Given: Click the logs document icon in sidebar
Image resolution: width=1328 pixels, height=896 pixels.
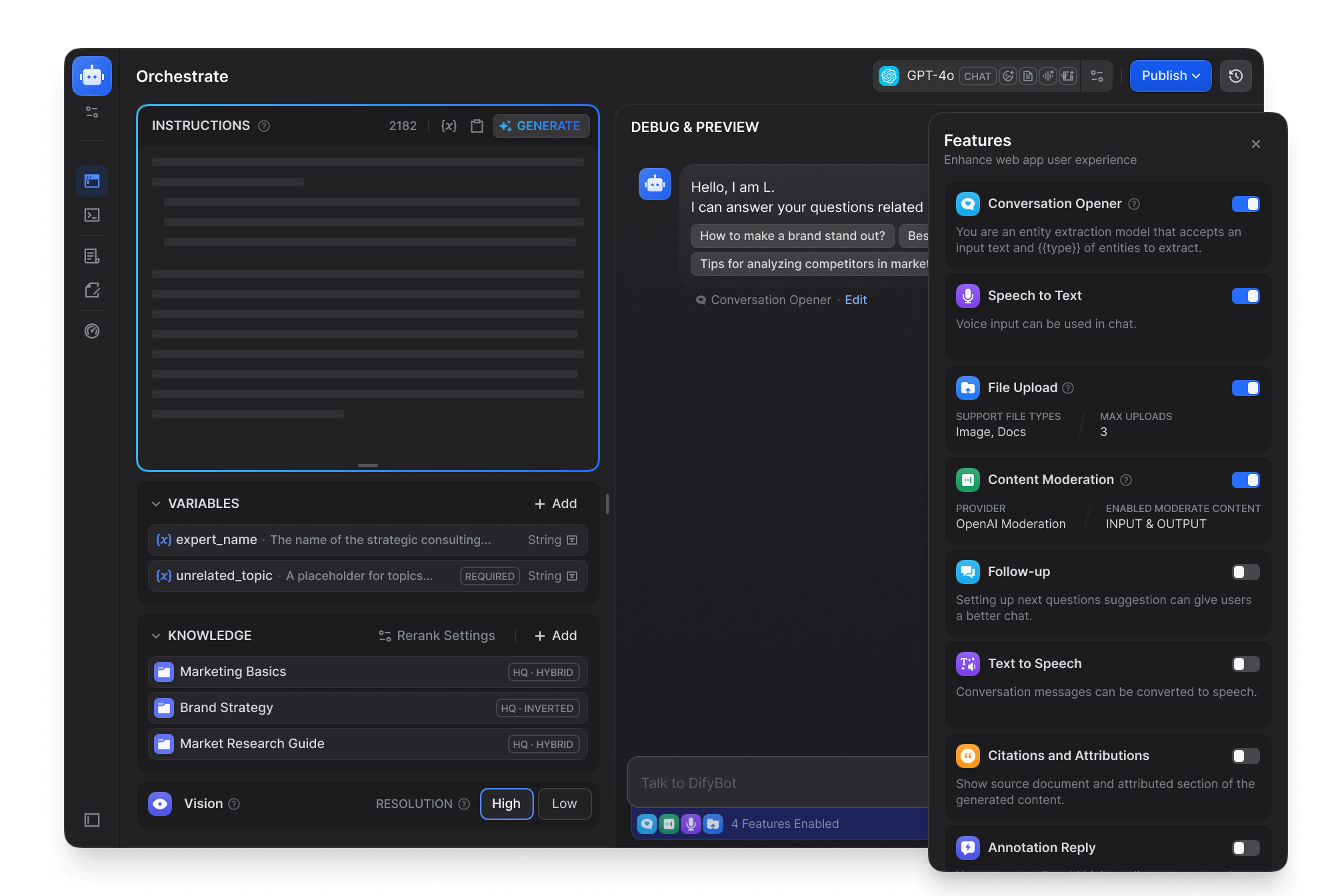Looking at the screenshot, I should [92, 256].
